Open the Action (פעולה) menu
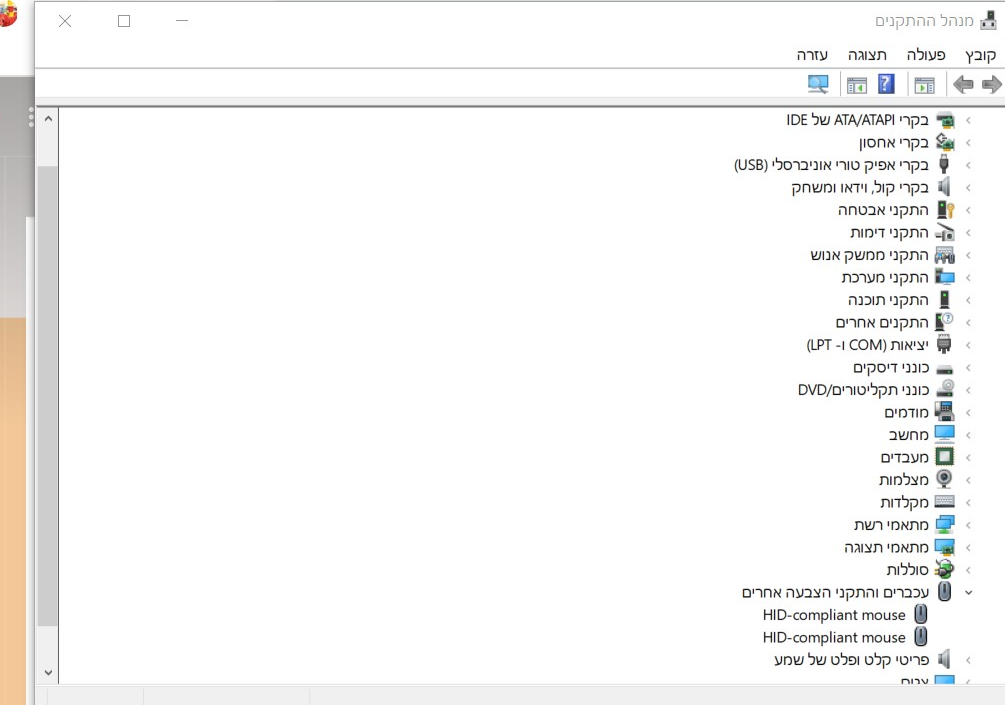Viewport: 1005px width, 705px height. tap(926, 55)
